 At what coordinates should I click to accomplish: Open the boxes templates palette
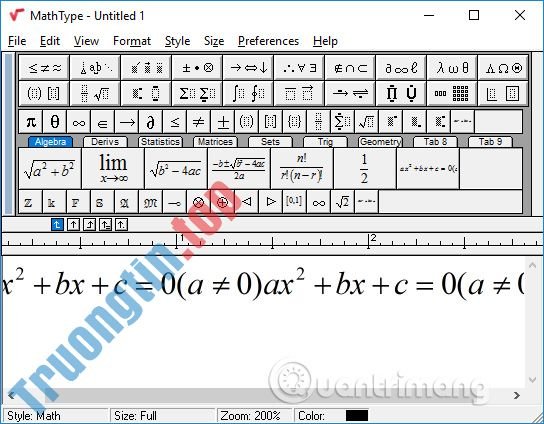tap(503, 93)
